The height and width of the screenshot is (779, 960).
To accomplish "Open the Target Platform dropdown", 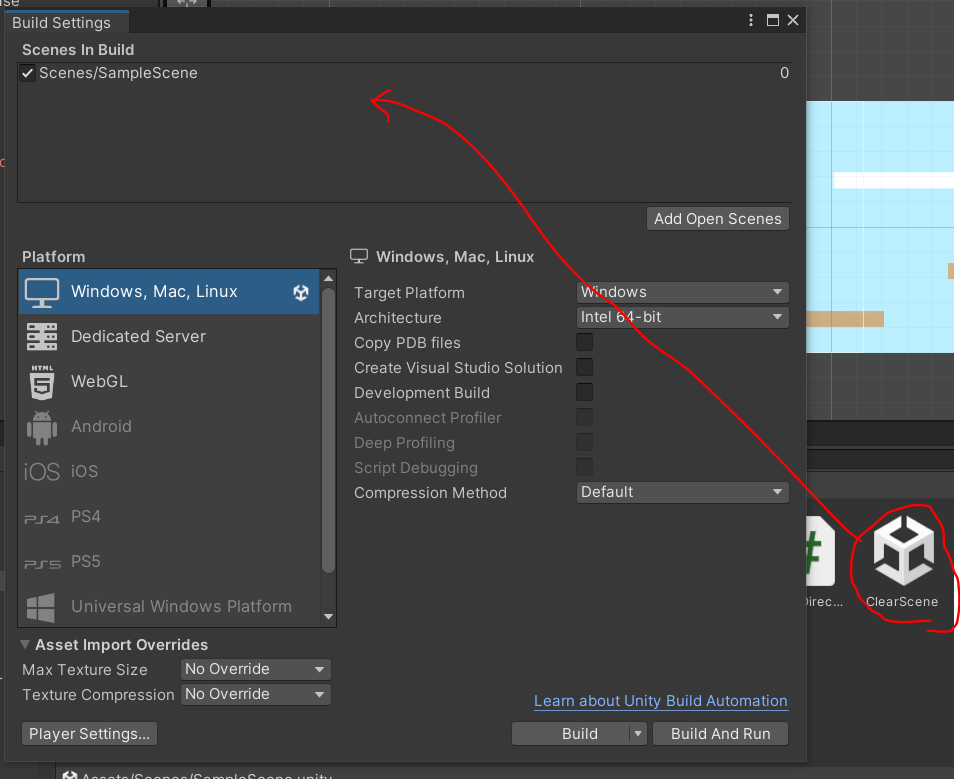I will (x=682, y=292).
